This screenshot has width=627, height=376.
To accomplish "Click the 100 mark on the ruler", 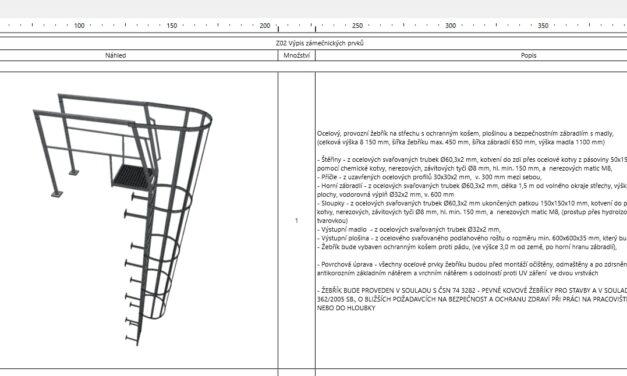I will point(79,26).
